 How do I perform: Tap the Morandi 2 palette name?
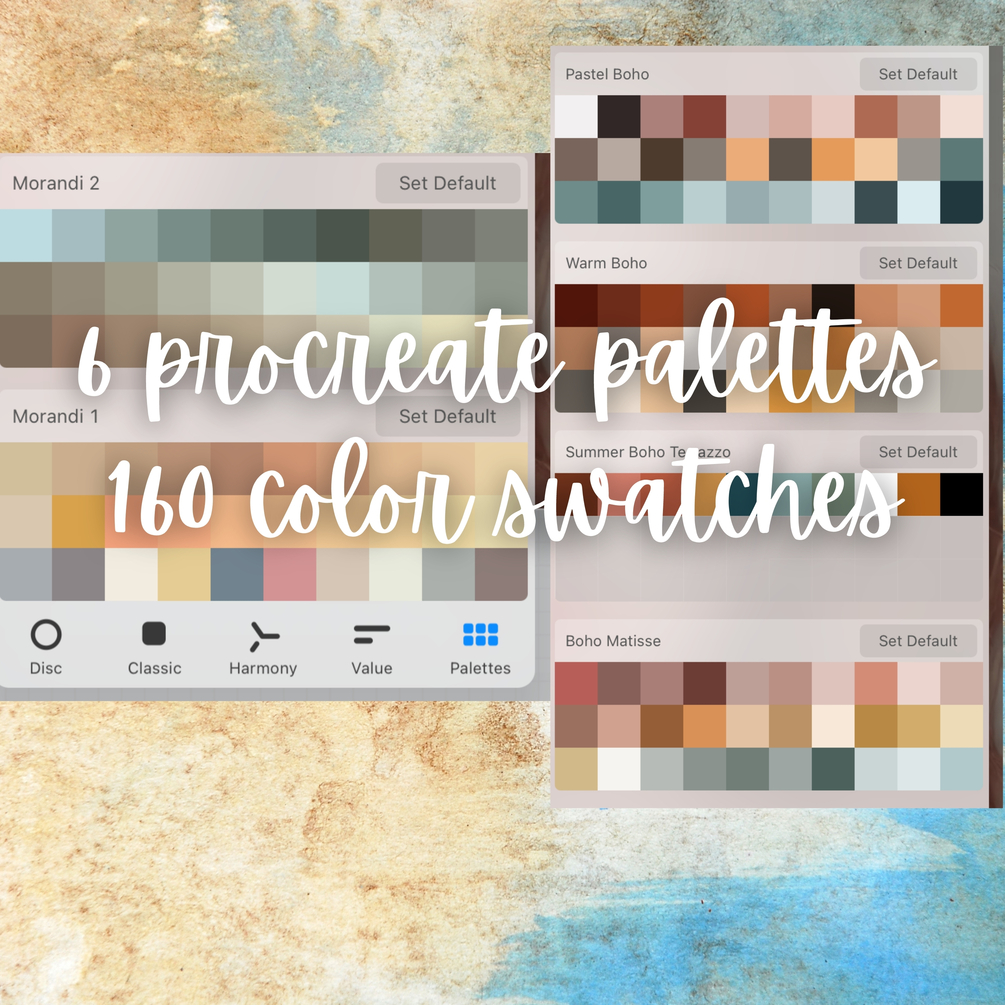pos(56,183)
